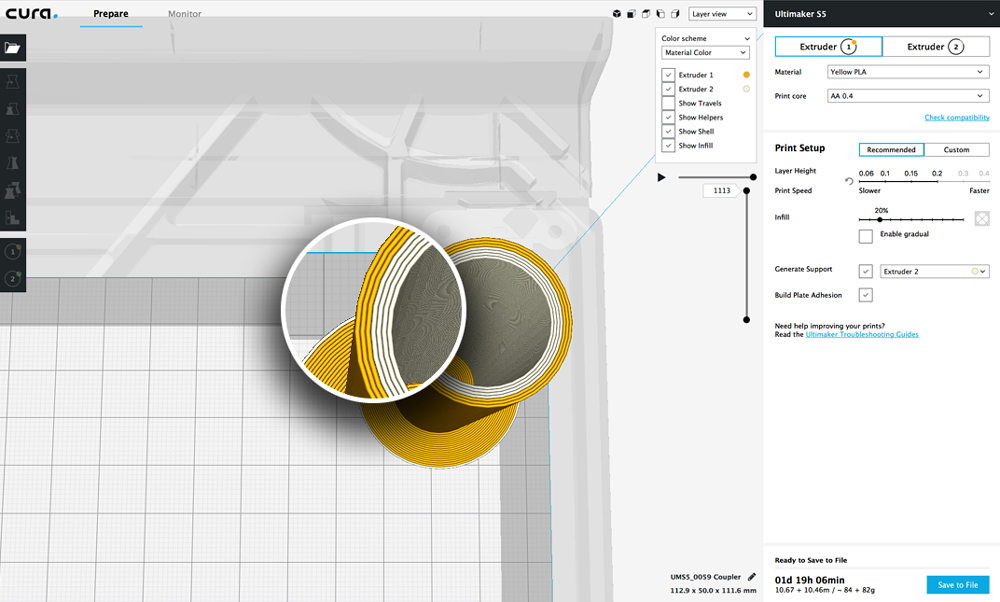Click the Mirror tool in left toolbar

click(x=13, y=163)
